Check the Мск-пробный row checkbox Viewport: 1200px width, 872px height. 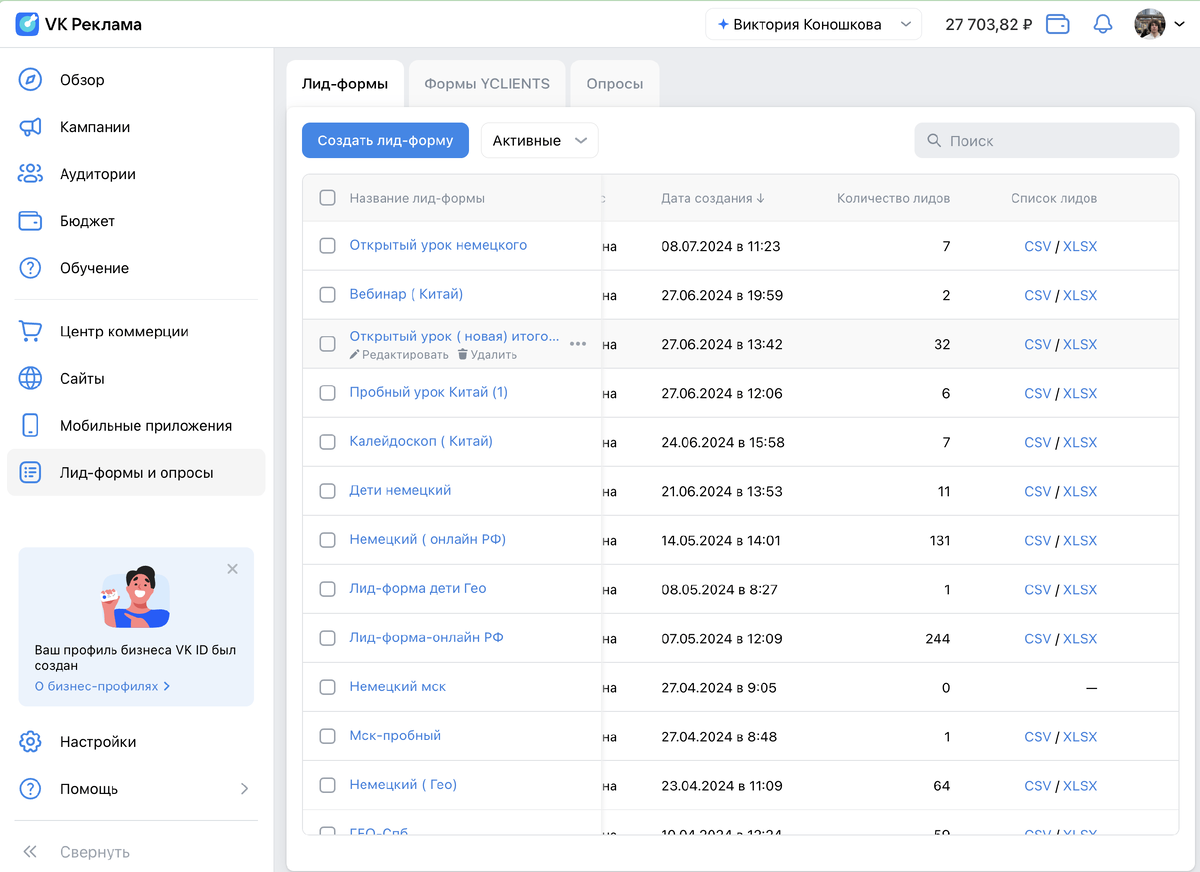point(327,736)
